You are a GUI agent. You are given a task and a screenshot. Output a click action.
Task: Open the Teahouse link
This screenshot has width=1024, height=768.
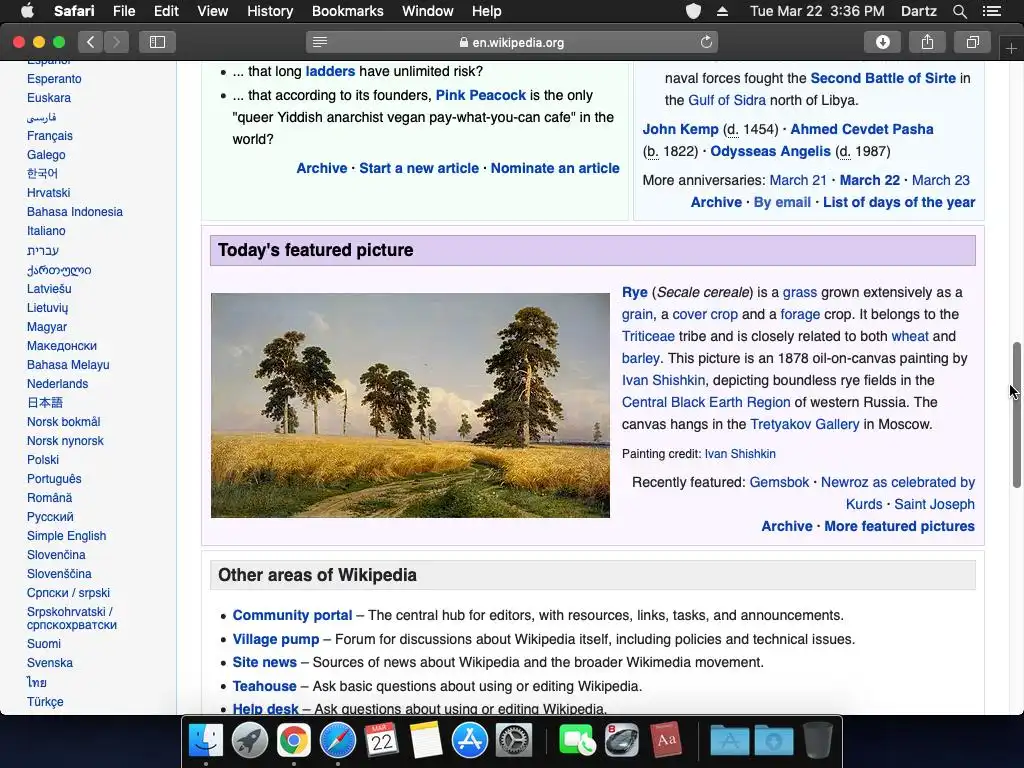click(x=264, y=686)
